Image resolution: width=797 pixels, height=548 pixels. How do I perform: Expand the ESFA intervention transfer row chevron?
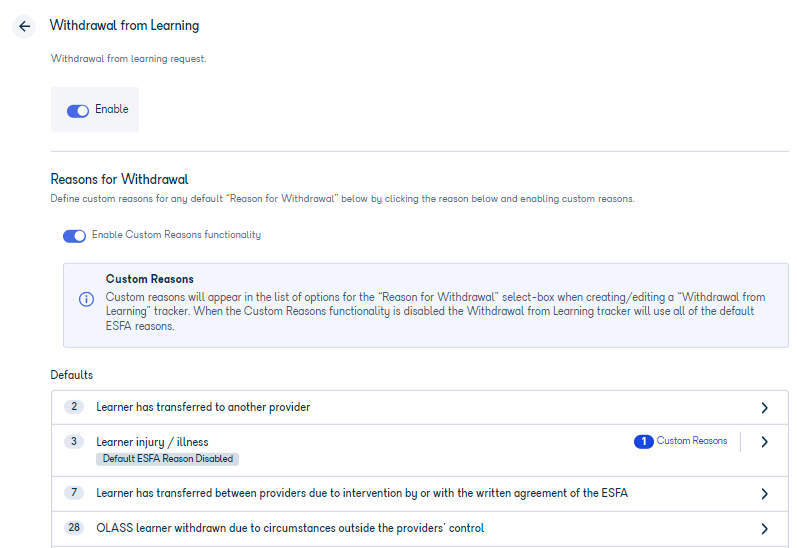764,494
